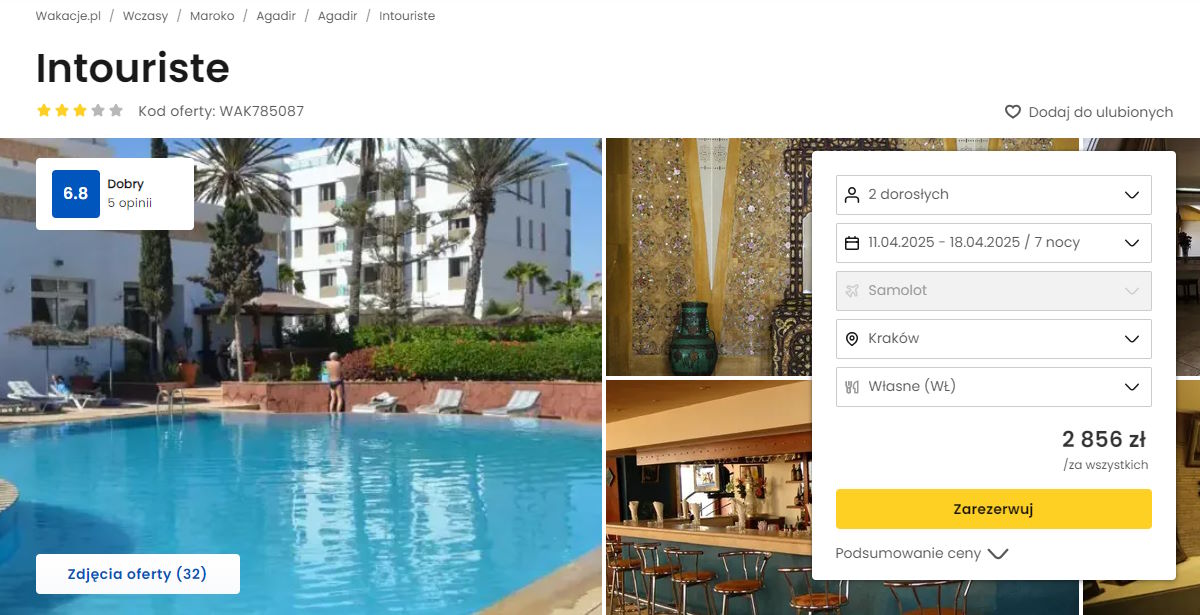The width and height of the screenshot is (1200, 615).
Task: Go to Maroko in breadcrumb
Action: [x=212, y=16]
